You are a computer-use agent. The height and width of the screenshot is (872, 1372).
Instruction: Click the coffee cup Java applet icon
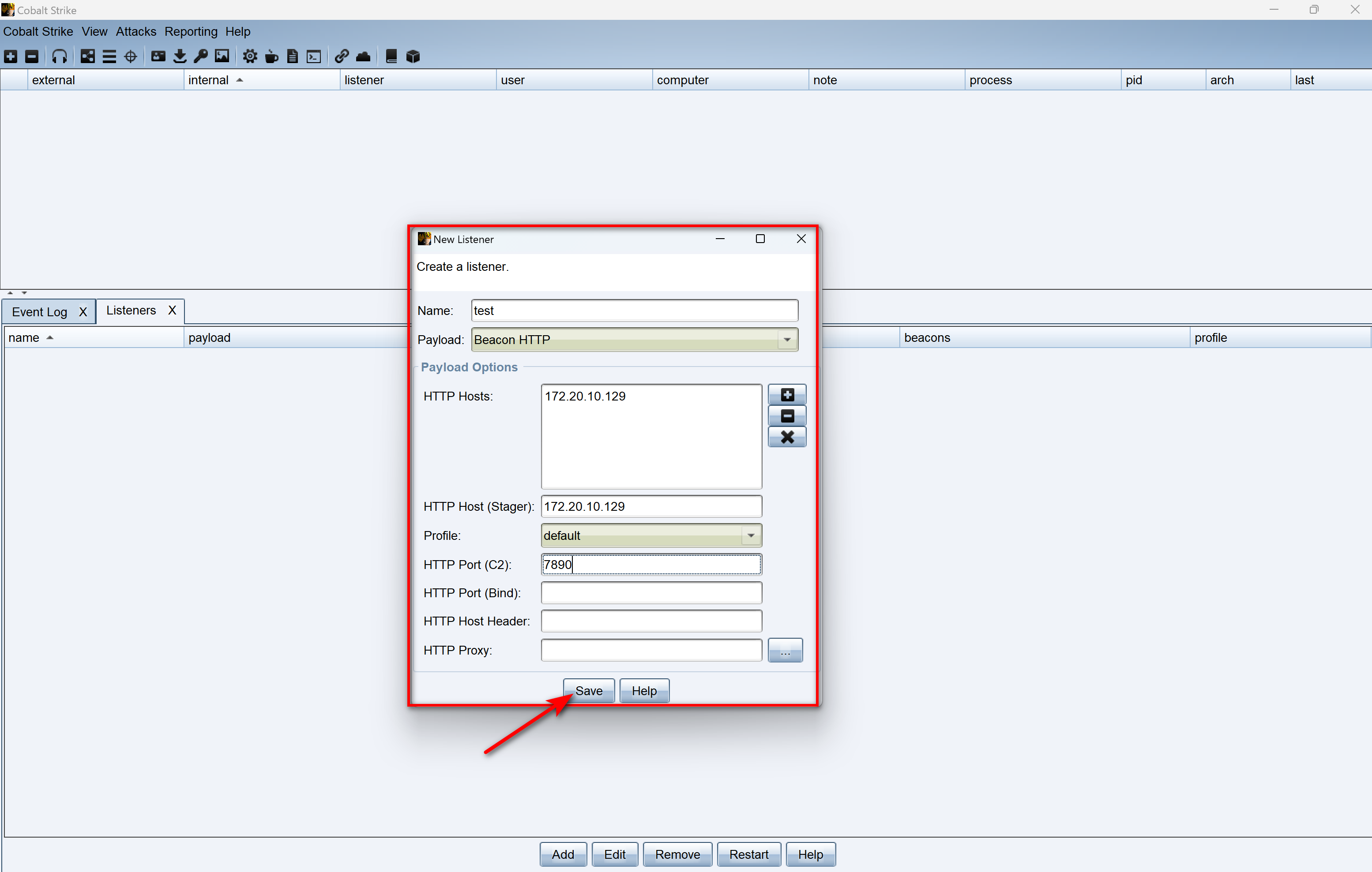coord(272,56)
